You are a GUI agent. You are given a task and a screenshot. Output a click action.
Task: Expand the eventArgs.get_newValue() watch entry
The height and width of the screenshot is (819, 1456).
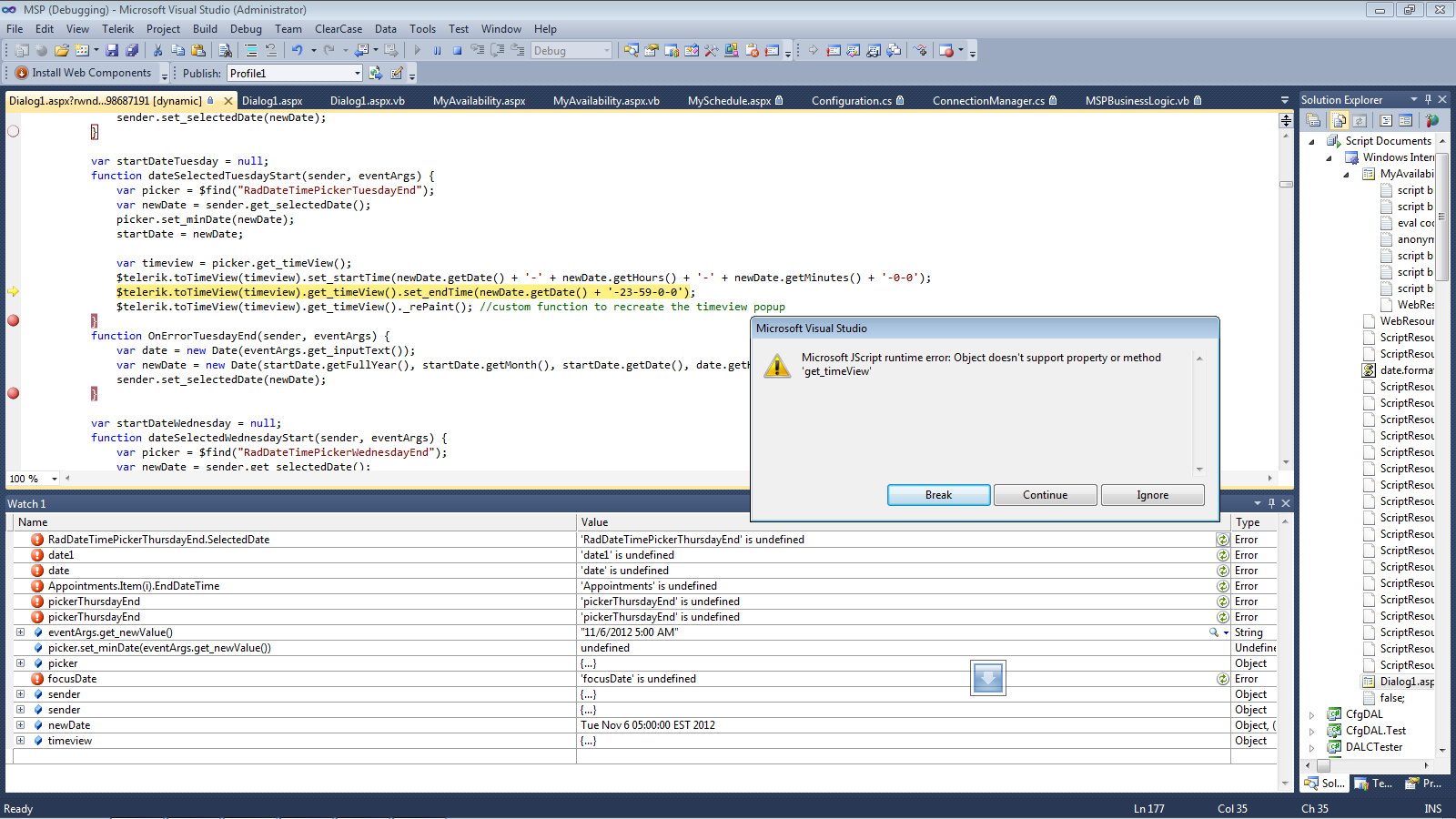point(20,632)
